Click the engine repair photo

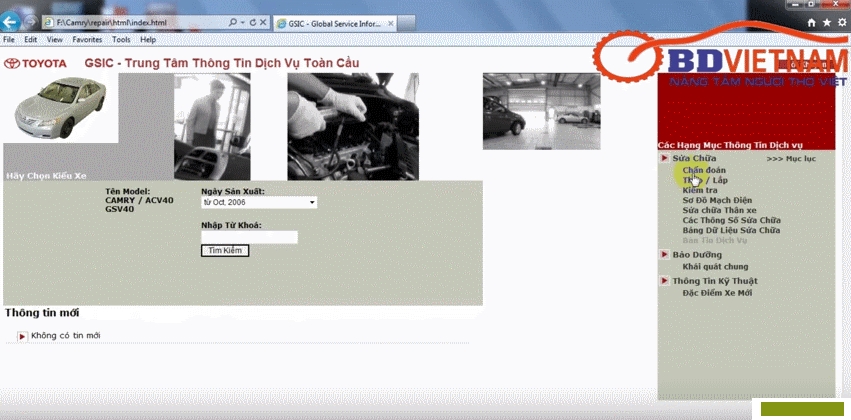pos(353,126)
